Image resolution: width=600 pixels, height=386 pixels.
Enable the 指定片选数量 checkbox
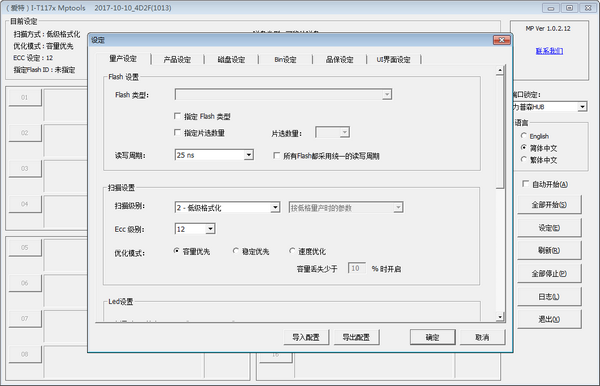click(177, 132)
